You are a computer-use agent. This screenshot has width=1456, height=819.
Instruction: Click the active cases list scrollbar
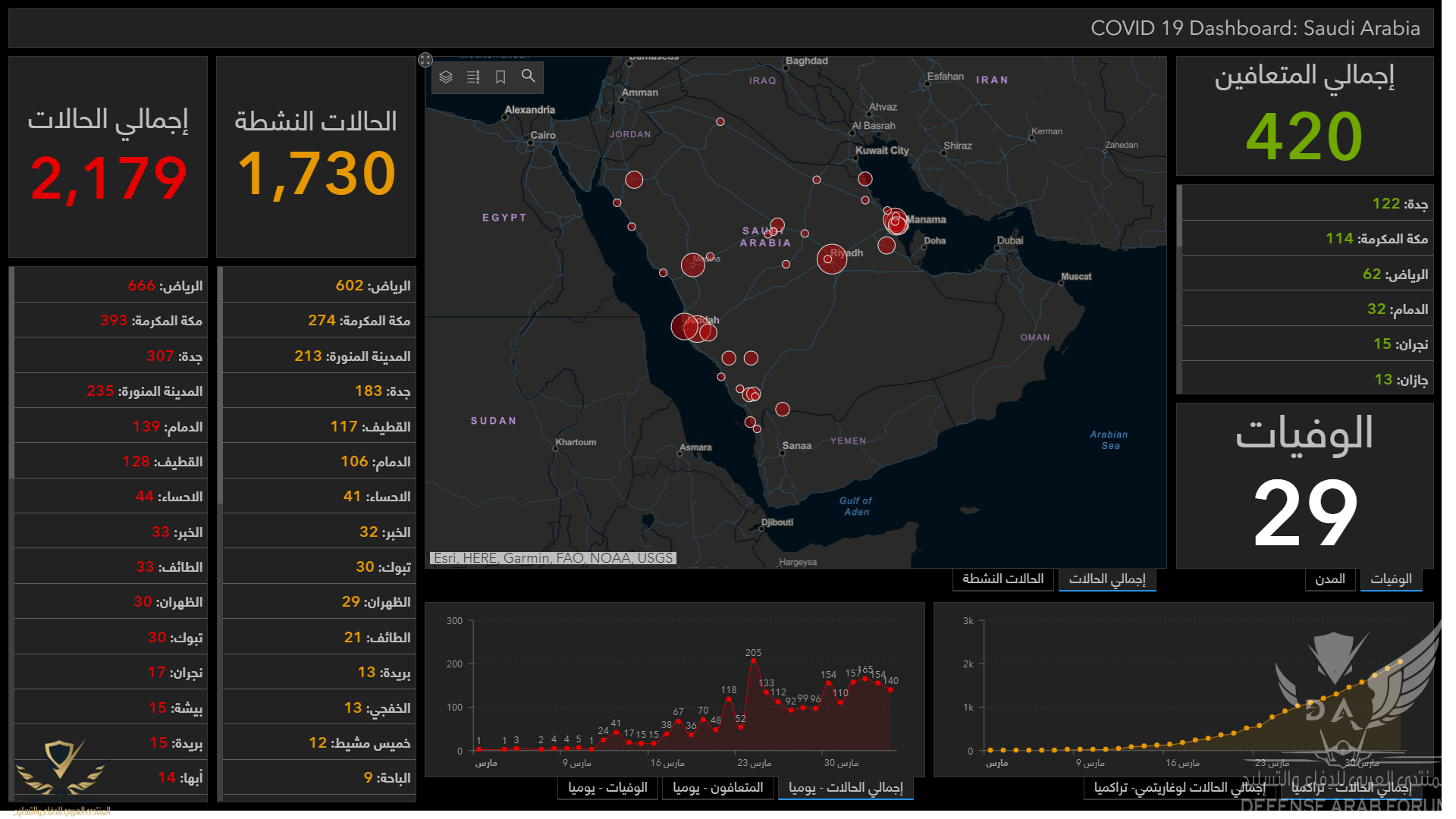(x=220, y=385)
